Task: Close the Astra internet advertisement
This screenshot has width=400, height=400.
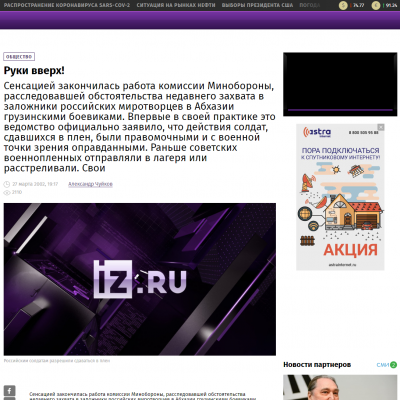Action: [381, 127]
